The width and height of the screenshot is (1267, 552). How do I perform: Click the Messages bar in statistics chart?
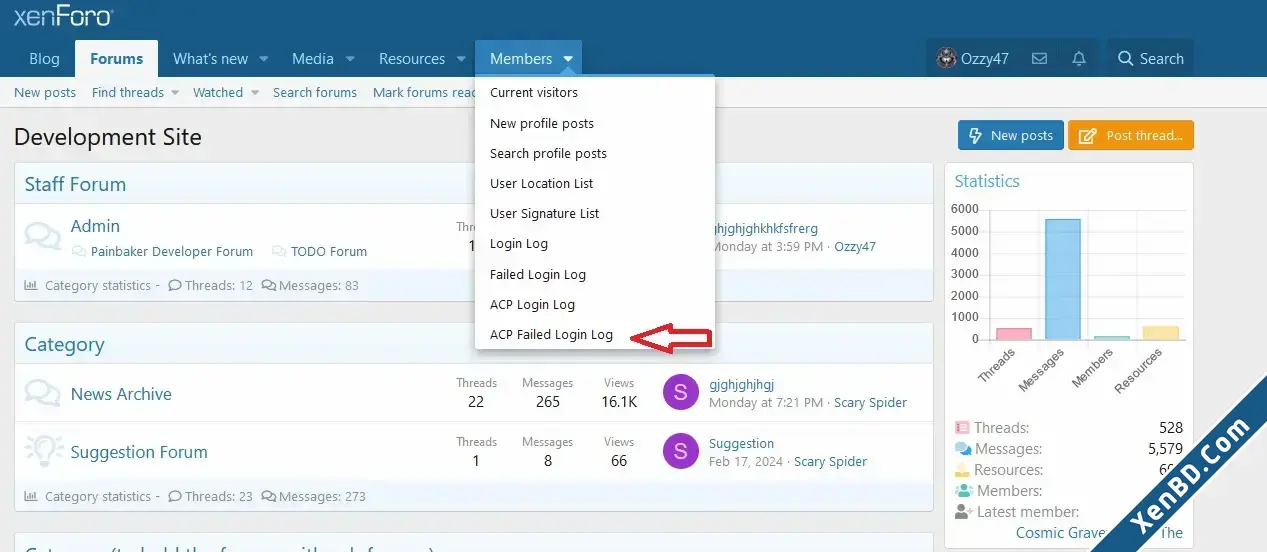(1062, 279)
